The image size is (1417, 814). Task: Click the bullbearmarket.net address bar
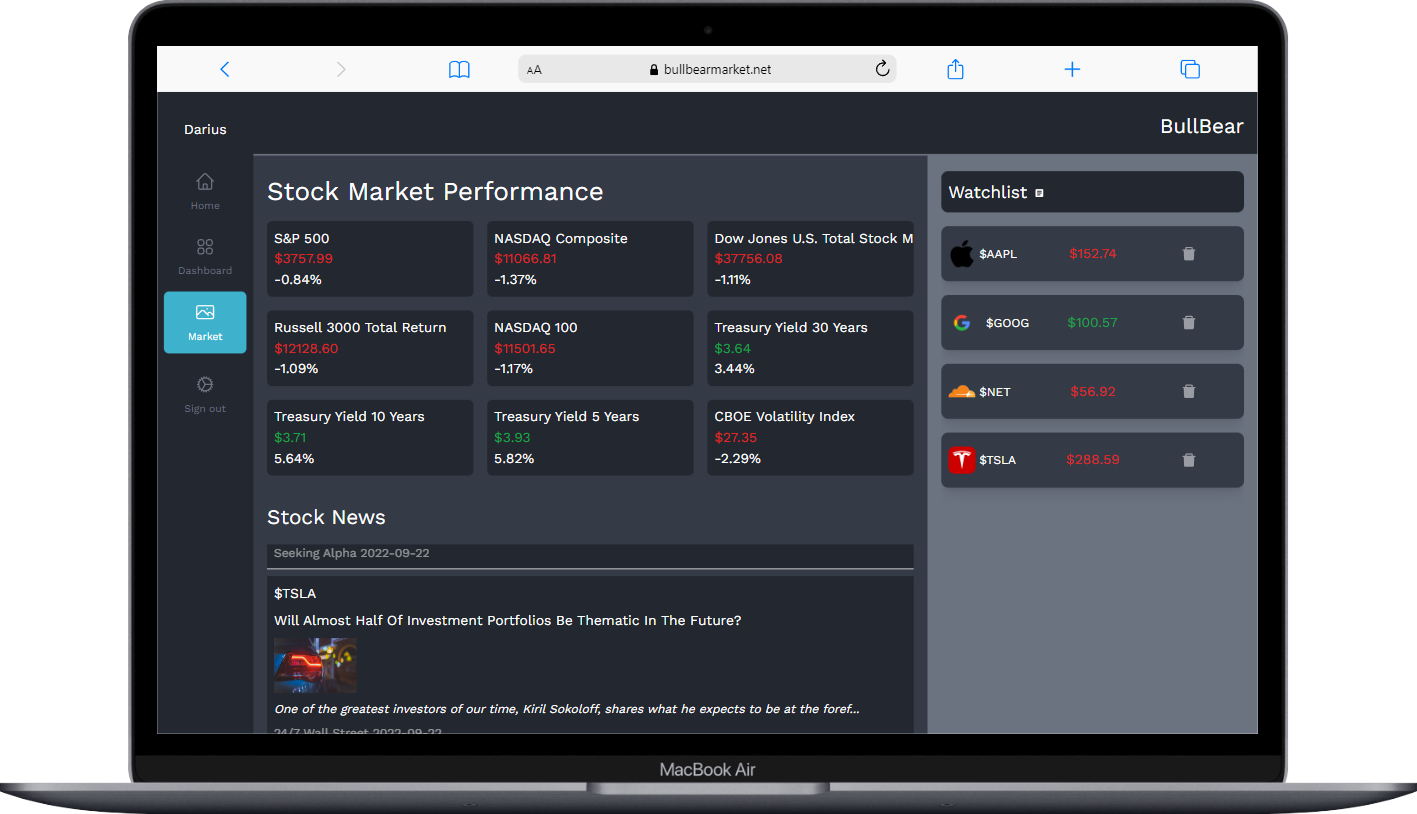(707, 69)
